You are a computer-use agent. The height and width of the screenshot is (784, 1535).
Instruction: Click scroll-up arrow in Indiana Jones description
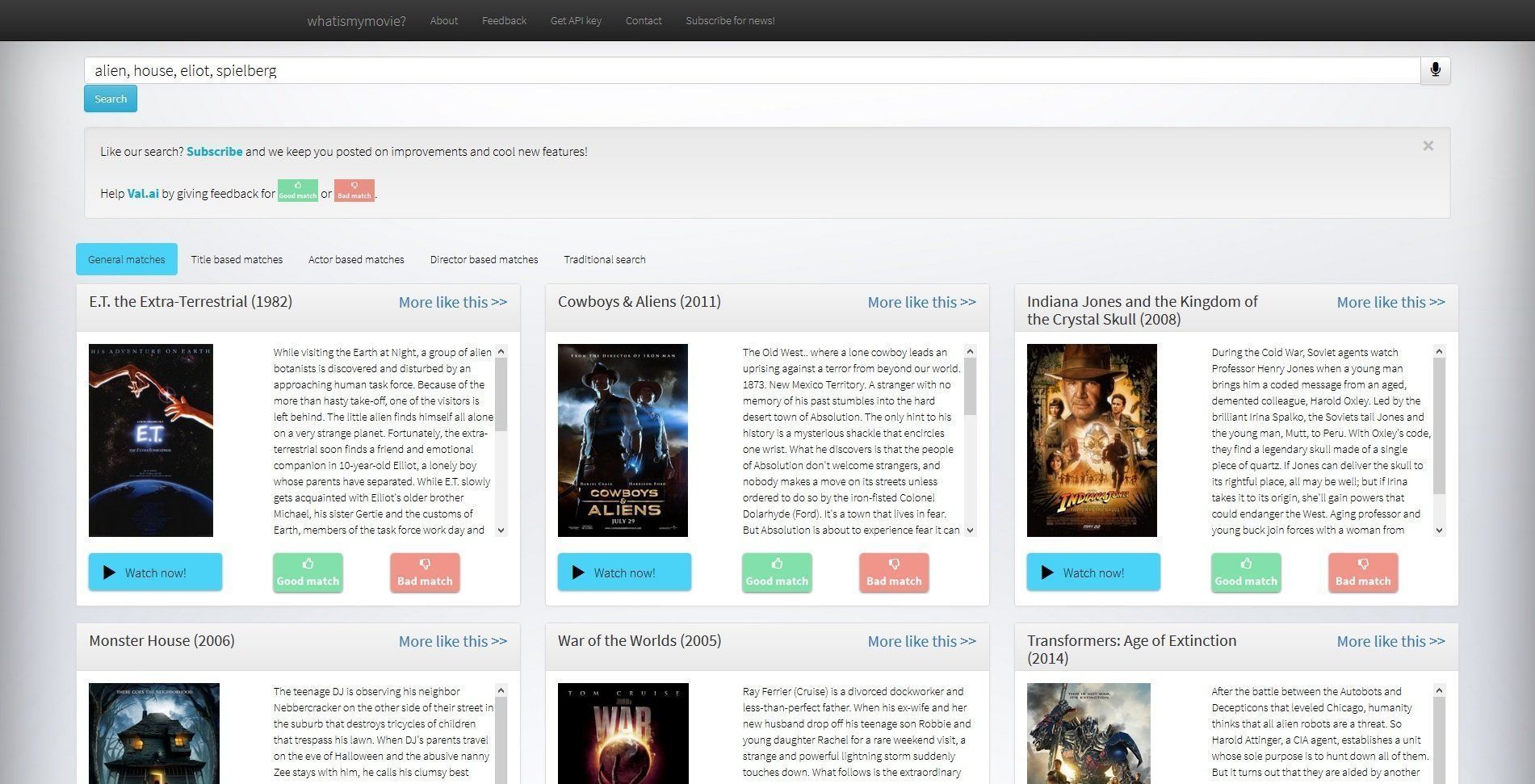pyautogui.click(x=1440, y=351)
